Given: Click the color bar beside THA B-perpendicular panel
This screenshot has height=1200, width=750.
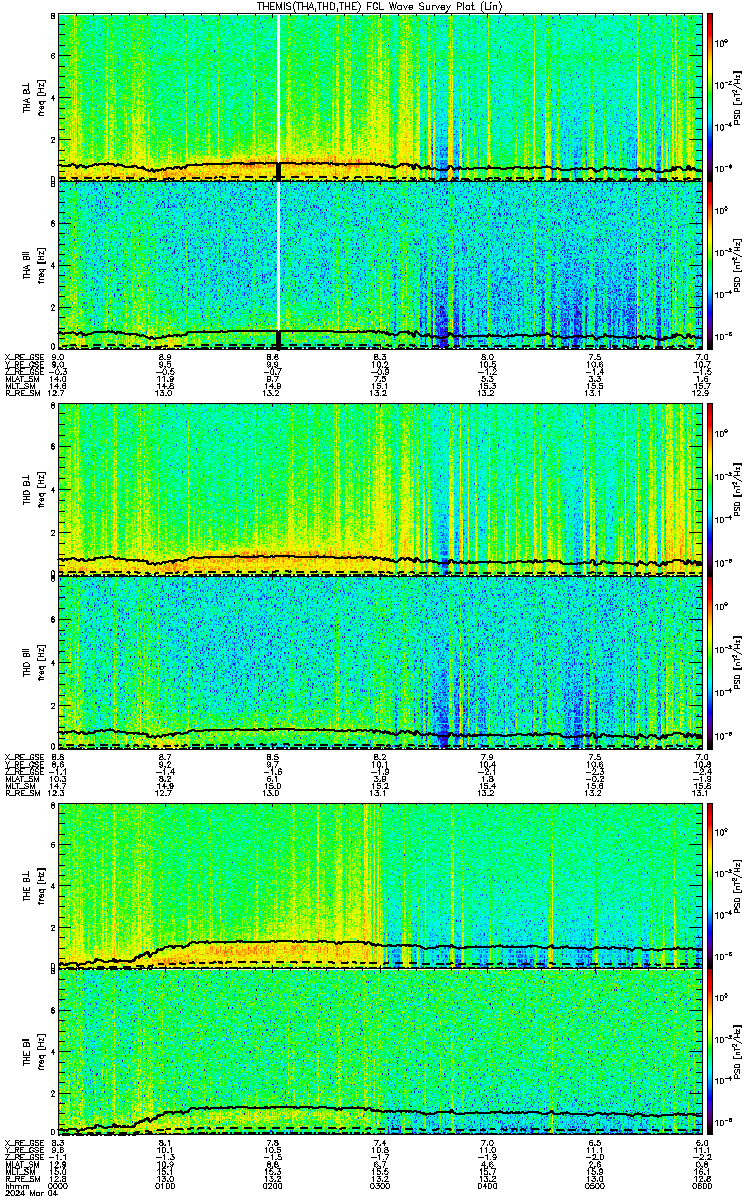Looking at the screenshot, I should [710, 96].
